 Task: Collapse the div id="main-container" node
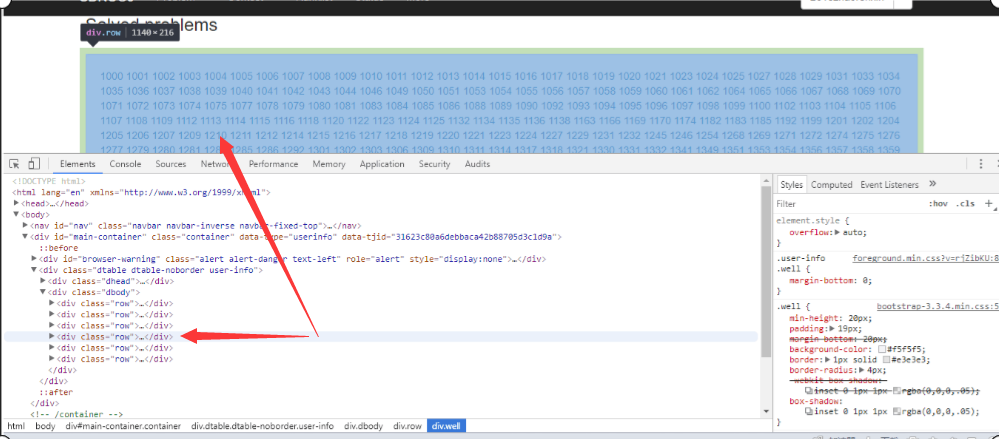click(25, 236)
